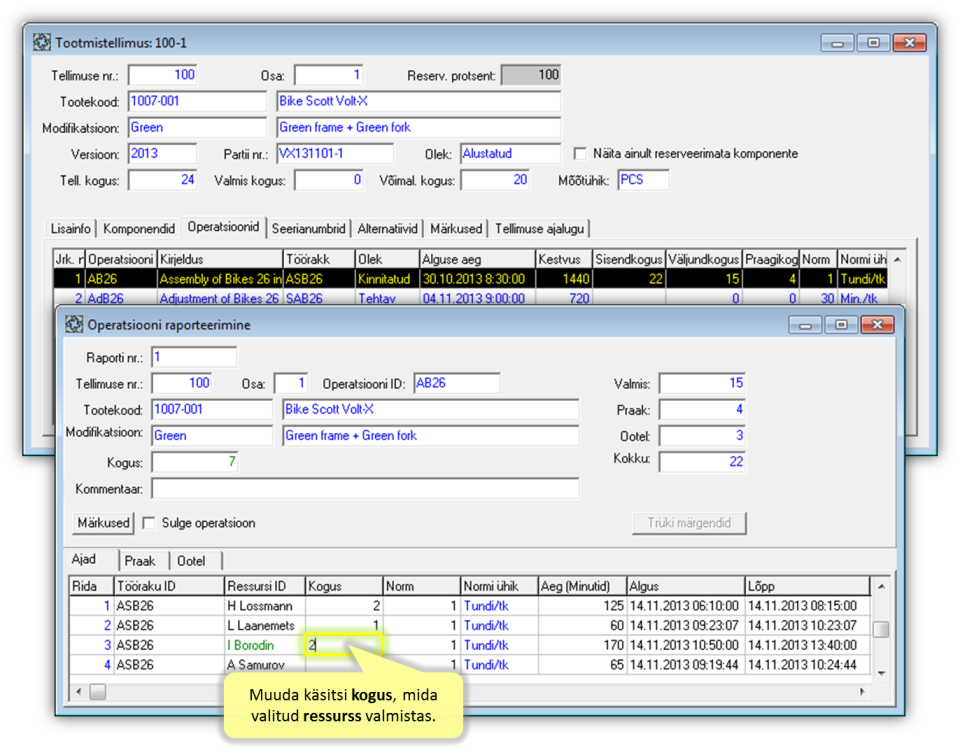Click the horizontal scroll left arrow in Ajad grid
Screen dimensions: 960x750
[78, 692]
